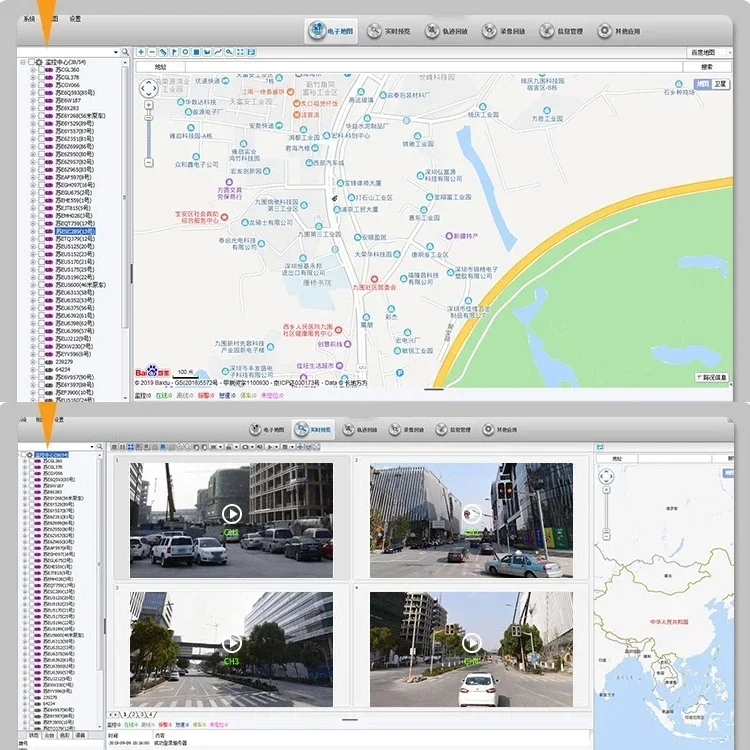Open the 百度地图 map type dropdown

tap(708, 52)
